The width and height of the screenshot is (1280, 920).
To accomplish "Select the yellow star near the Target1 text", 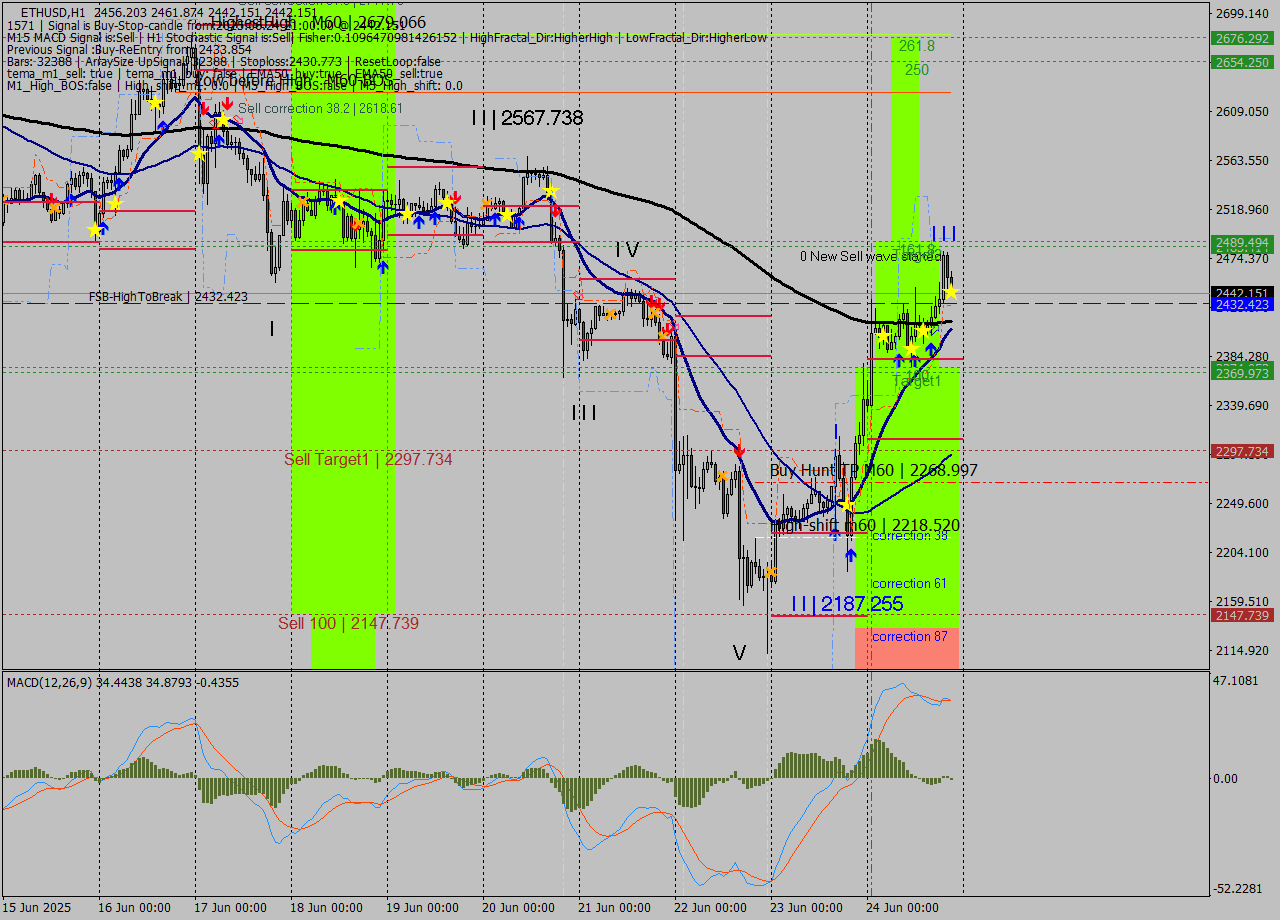I will point(911,349).
